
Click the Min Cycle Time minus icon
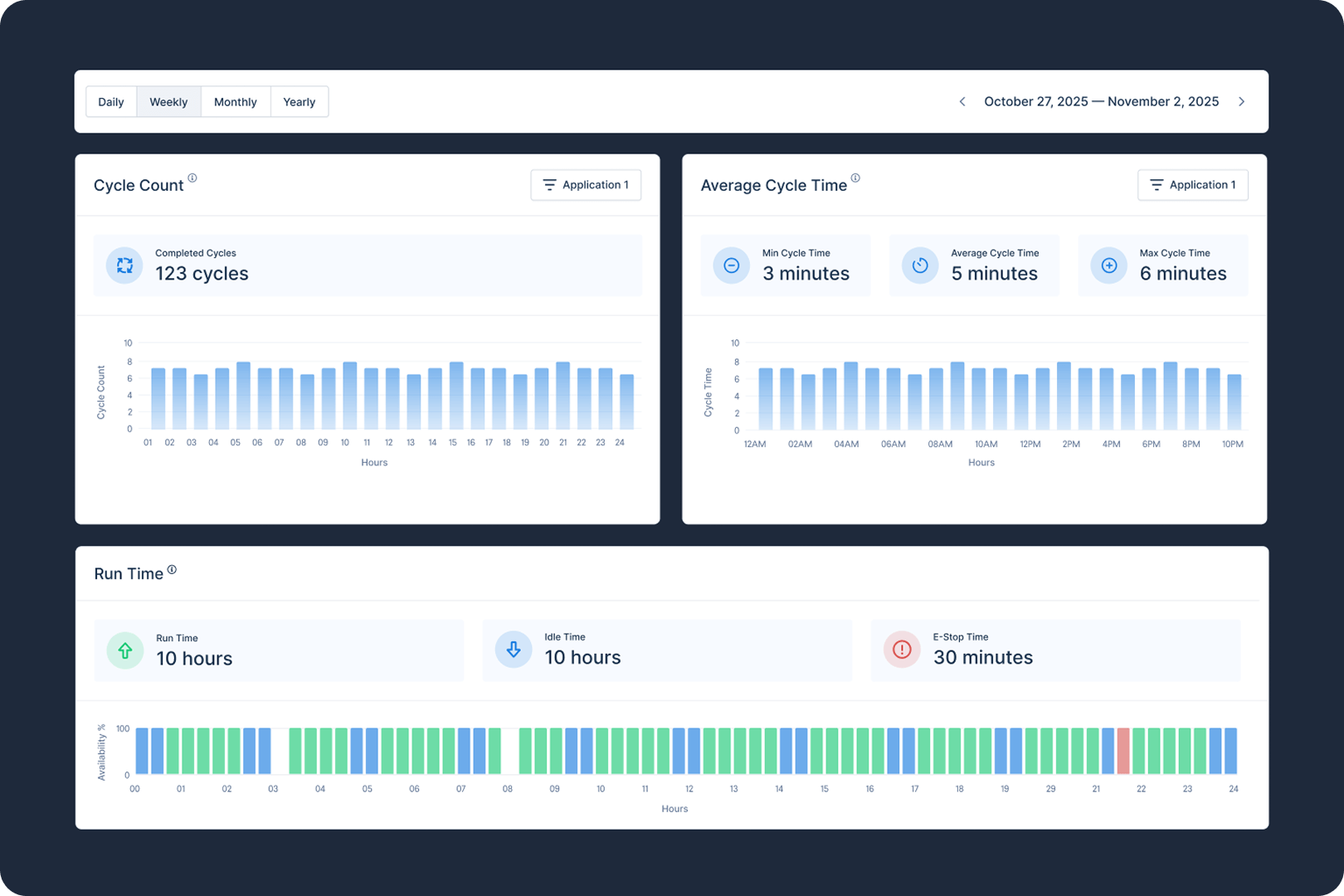(x=731, y=265)
